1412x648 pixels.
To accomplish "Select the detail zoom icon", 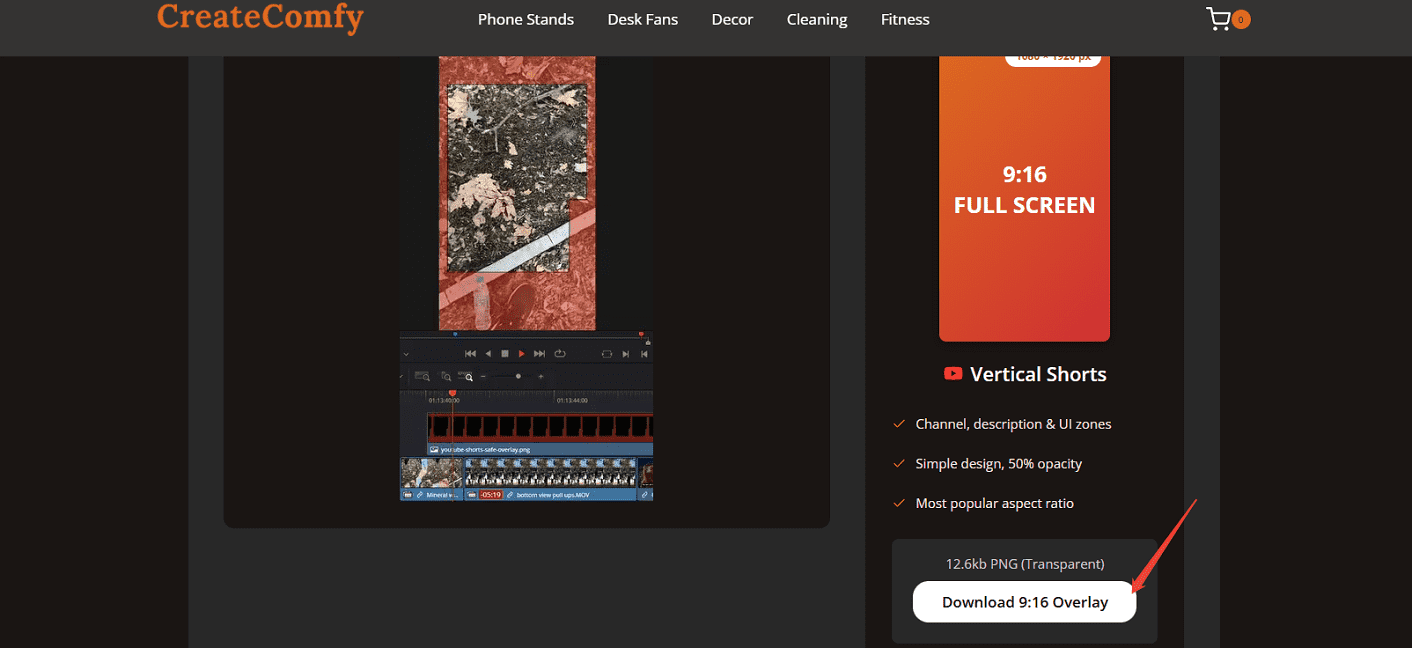I will pos(445,376).
